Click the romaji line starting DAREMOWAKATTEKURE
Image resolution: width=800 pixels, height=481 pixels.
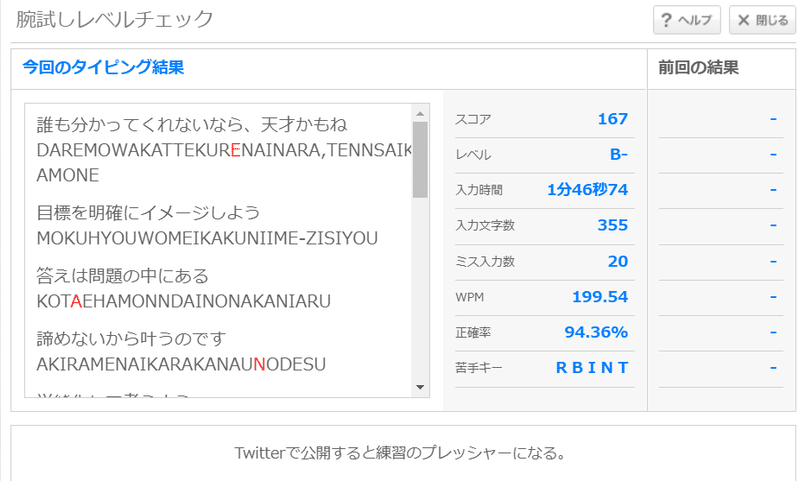click(x=223, y=150)
